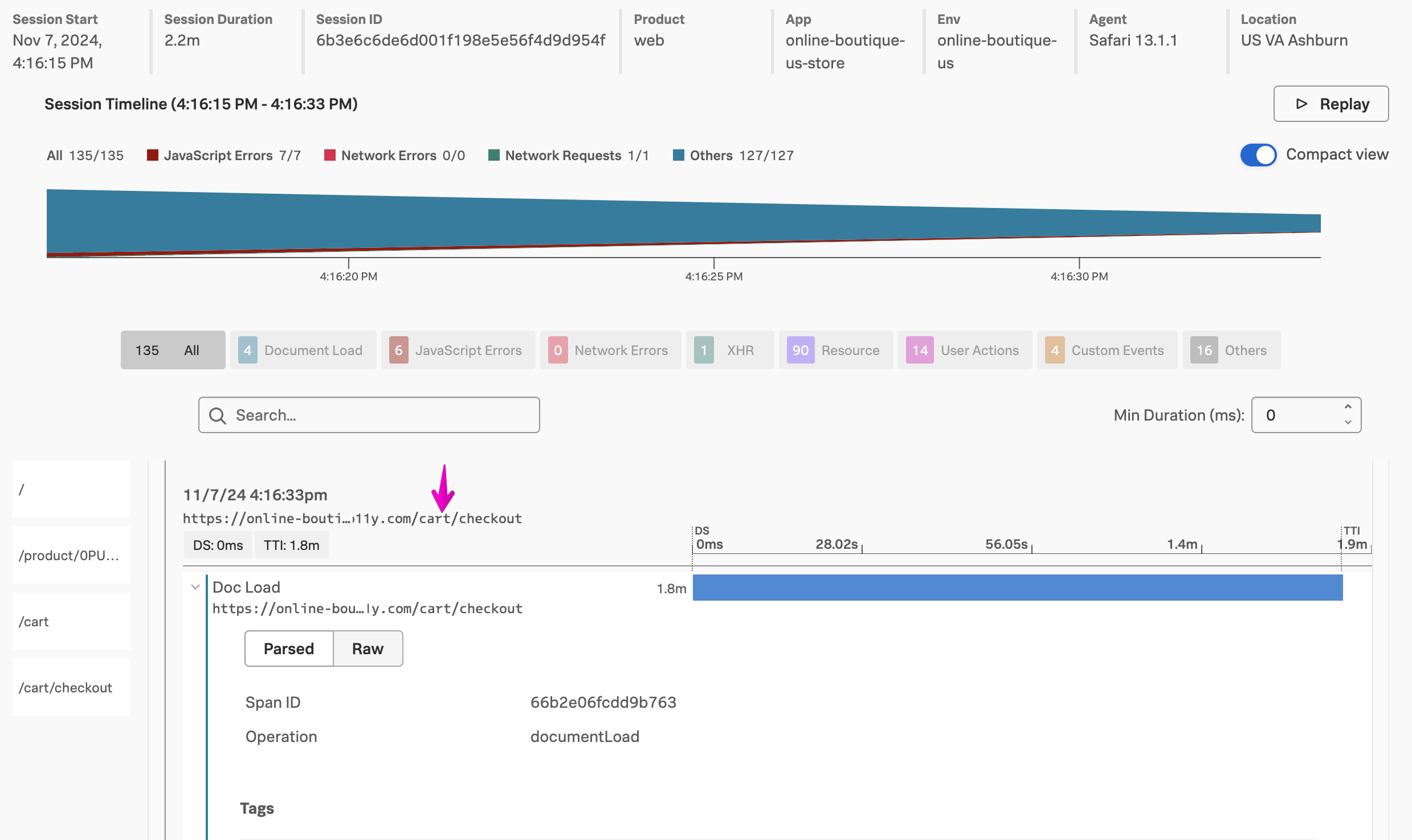Increase Min Duration with the up stepper arrow
Image resolution: width=1412 pixels, height=840 pixels.
pos(1348,407)
